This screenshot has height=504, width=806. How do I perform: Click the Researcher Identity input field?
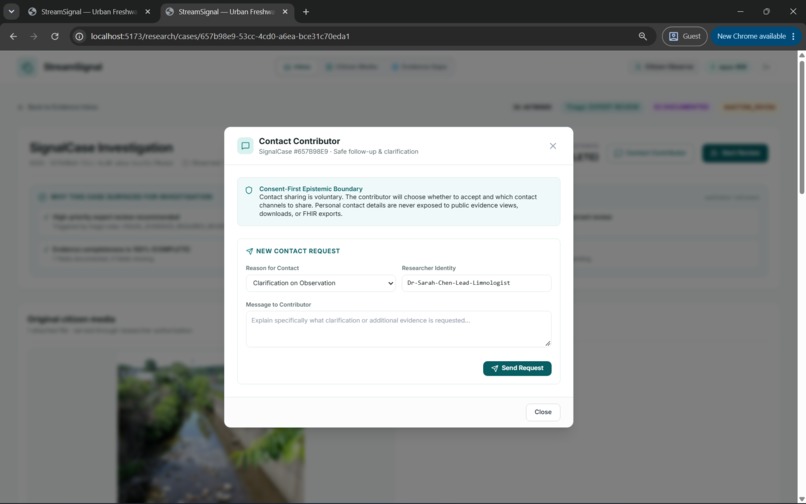477,283
